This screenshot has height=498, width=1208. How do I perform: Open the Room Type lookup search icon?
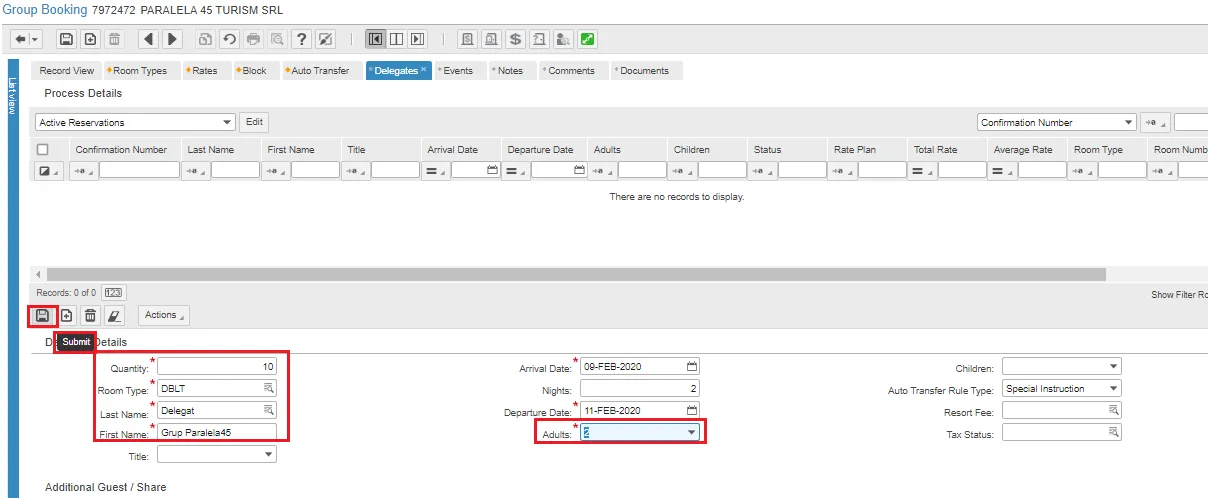tap(268, 388)
